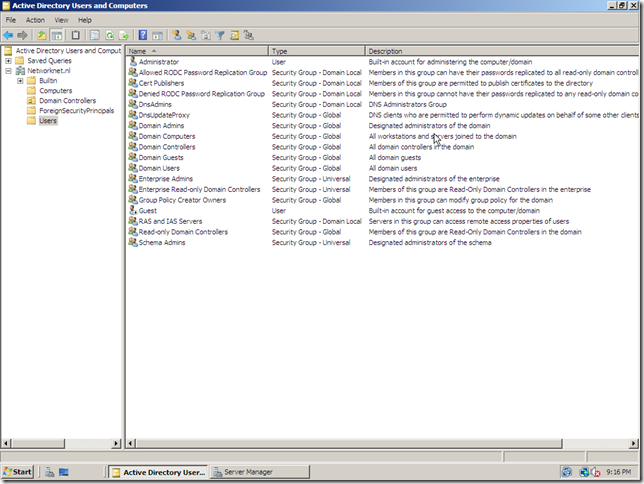Select the DnsAdmins group name
Screen dimensions: 644x484
point(155,104)
